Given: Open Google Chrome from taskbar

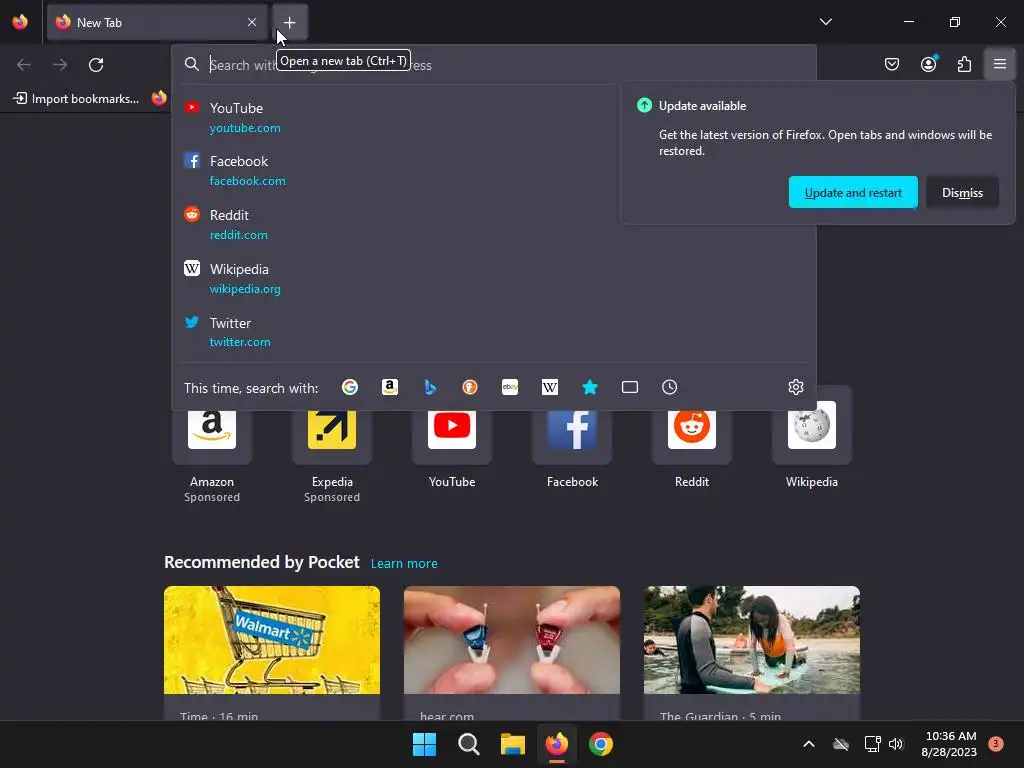Looking at the screenshot, I should coord(601,744).
